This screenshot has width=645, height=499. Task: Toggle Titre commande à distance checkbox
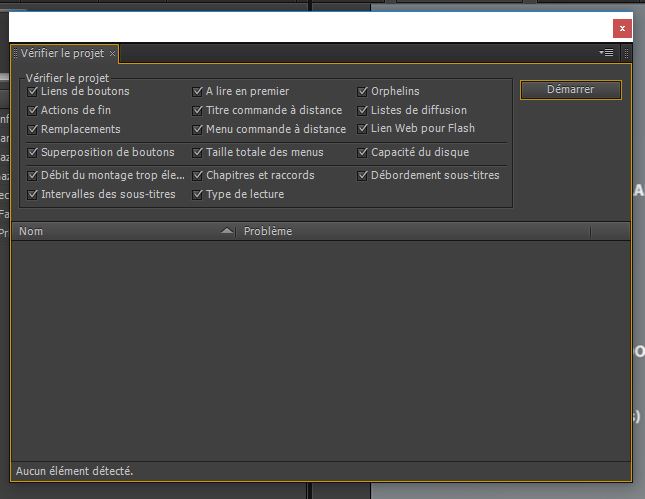pos(197,110)
